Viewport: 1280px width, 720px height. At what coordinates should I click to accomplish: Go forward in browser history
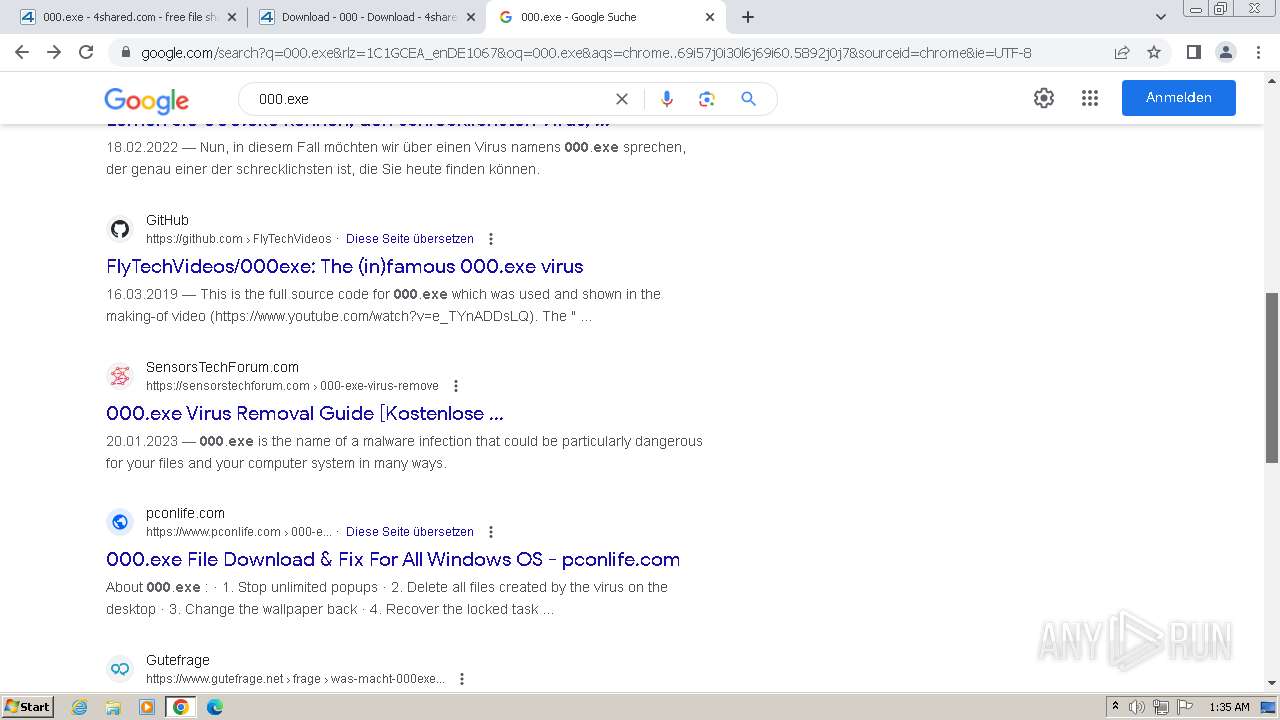(54, 52)
